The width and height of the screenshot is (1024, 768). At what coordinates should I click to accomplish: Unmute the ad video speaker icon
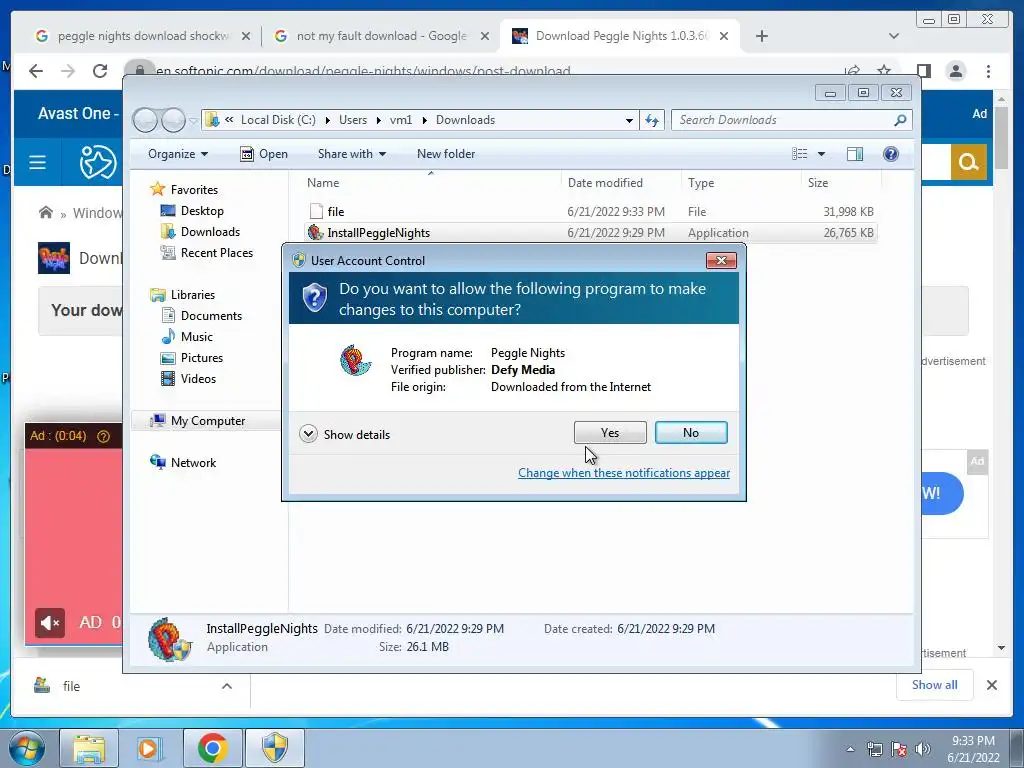coord(50,623)
